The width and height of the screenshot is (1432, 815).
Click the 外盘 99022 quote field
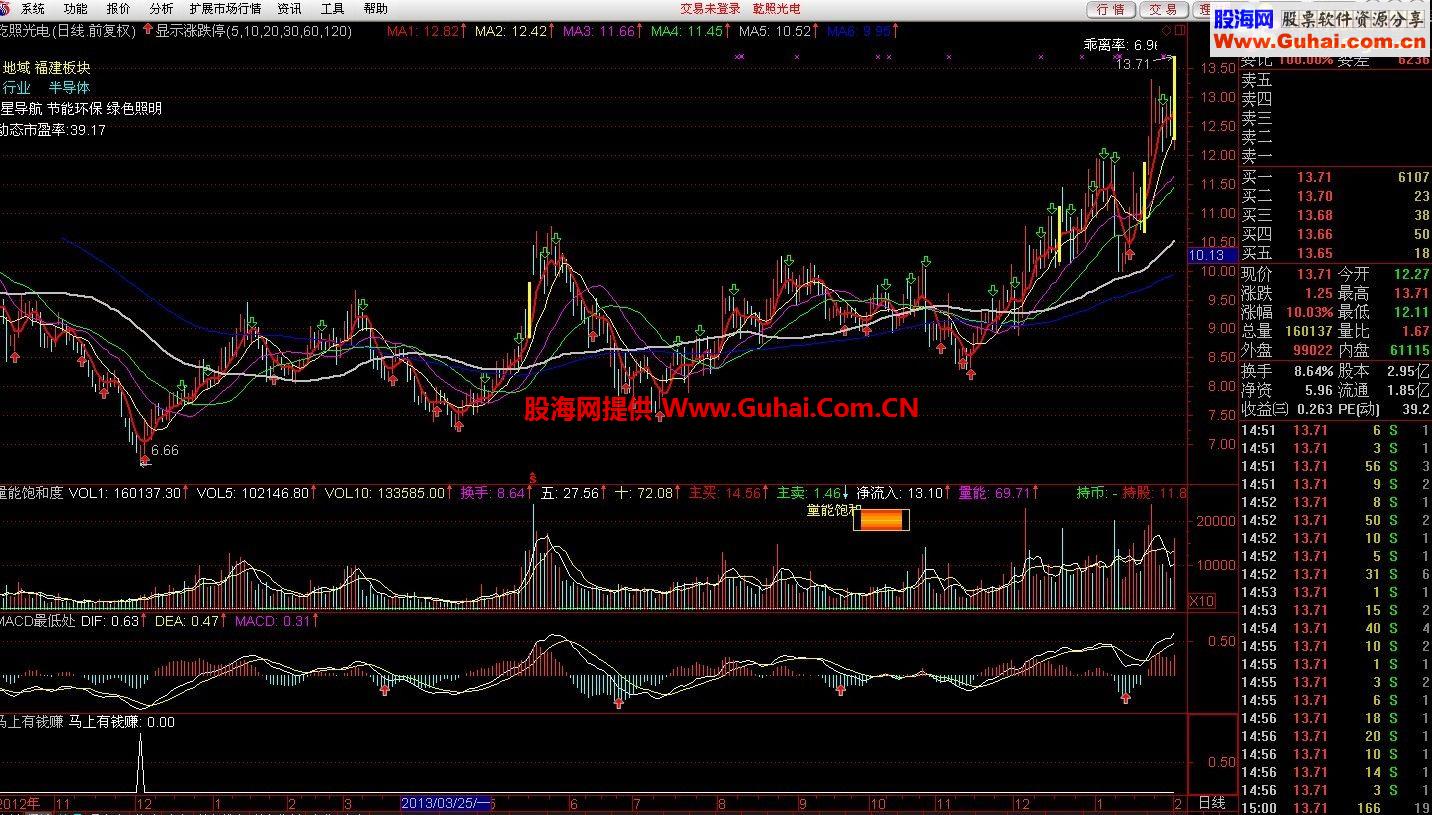pyautogui.click(x=1287, y=350)
